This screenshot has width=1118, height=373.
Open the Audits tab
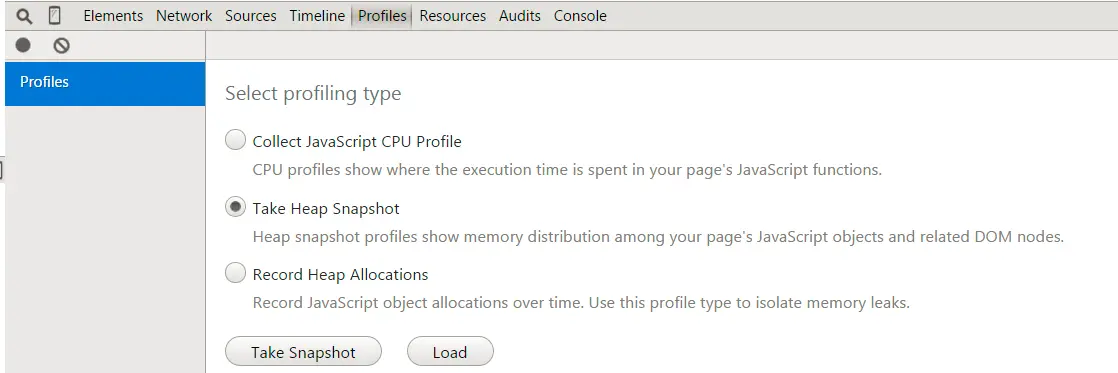[x=520, y=16]
